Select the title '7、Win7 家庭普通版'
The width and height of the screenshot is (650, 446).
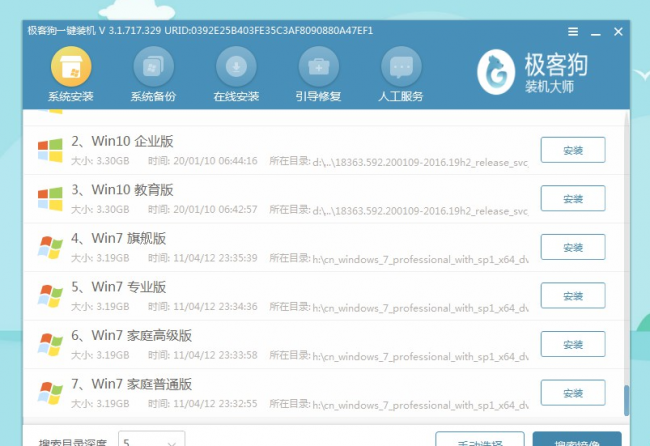pyautogui.click(x=131, y=384)
